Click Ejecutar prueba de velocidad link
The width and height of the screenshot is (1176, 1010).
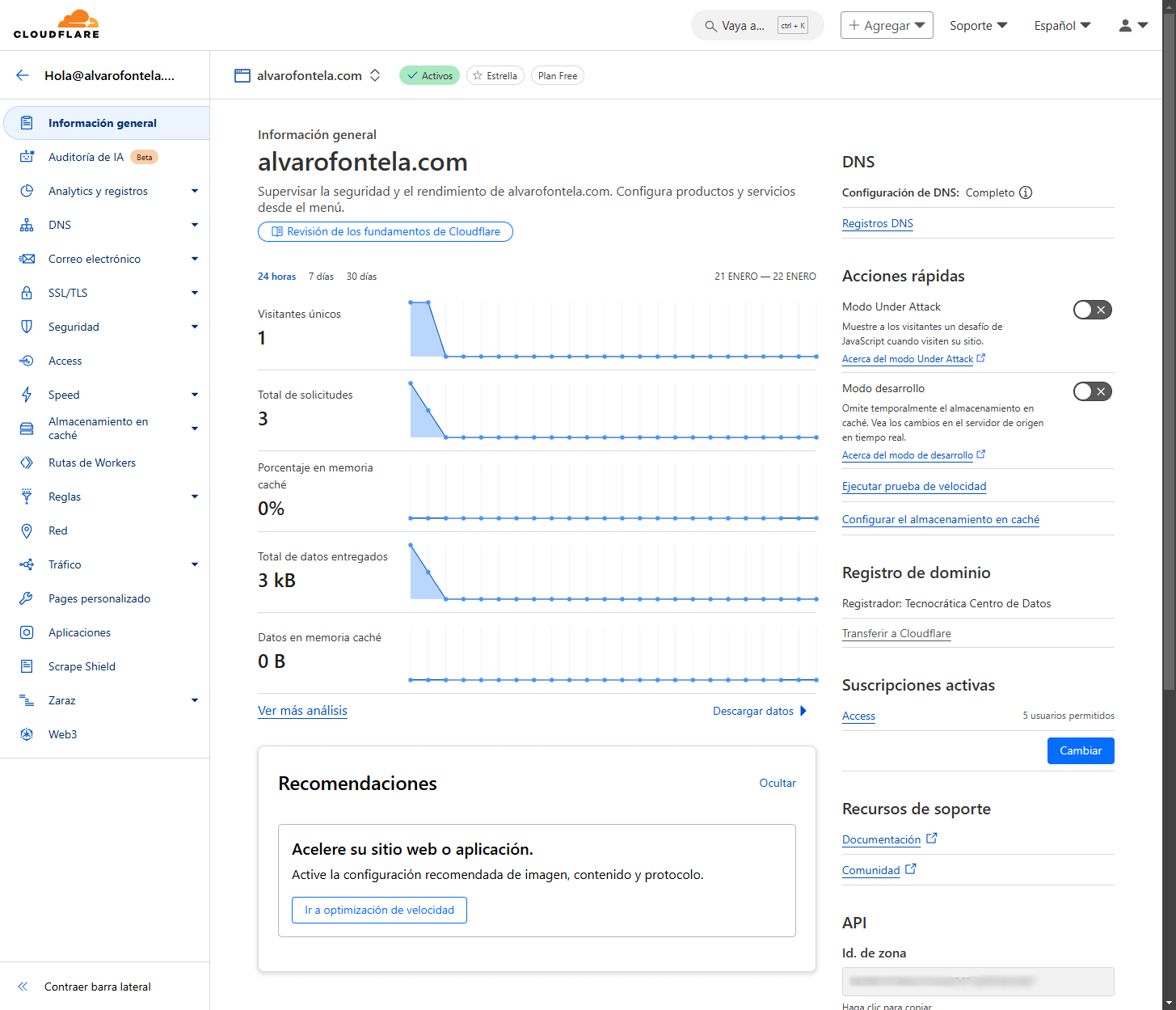click(914, 486)
